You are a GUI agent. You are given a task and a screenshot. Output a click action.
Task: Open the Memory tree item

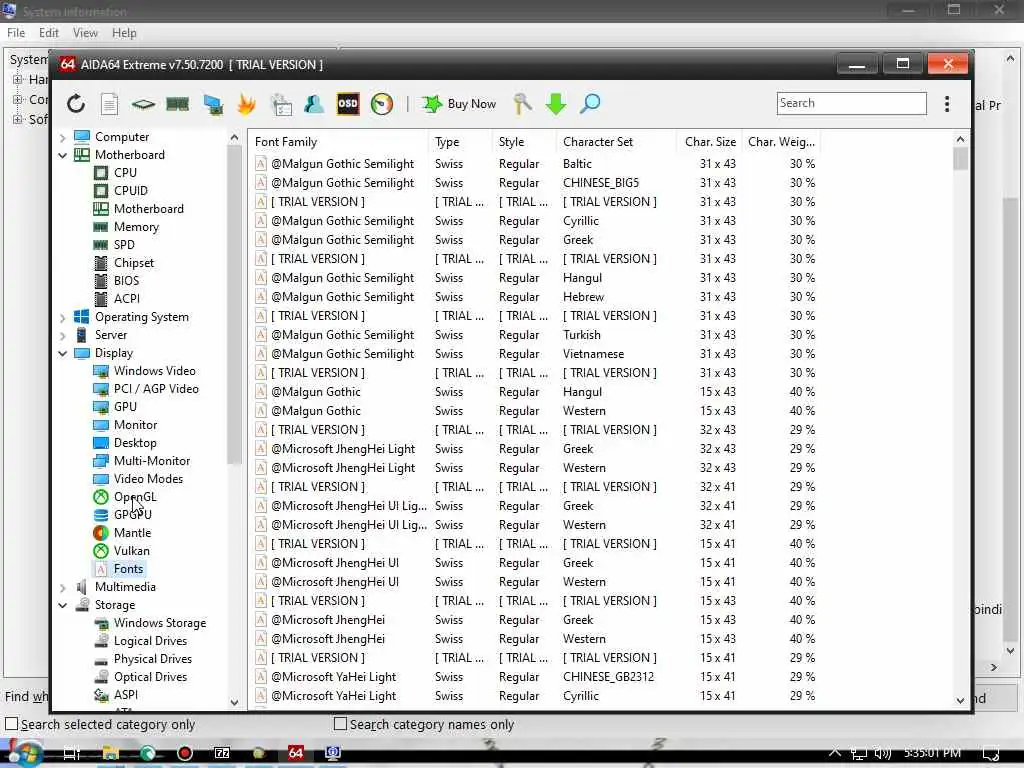136,227
